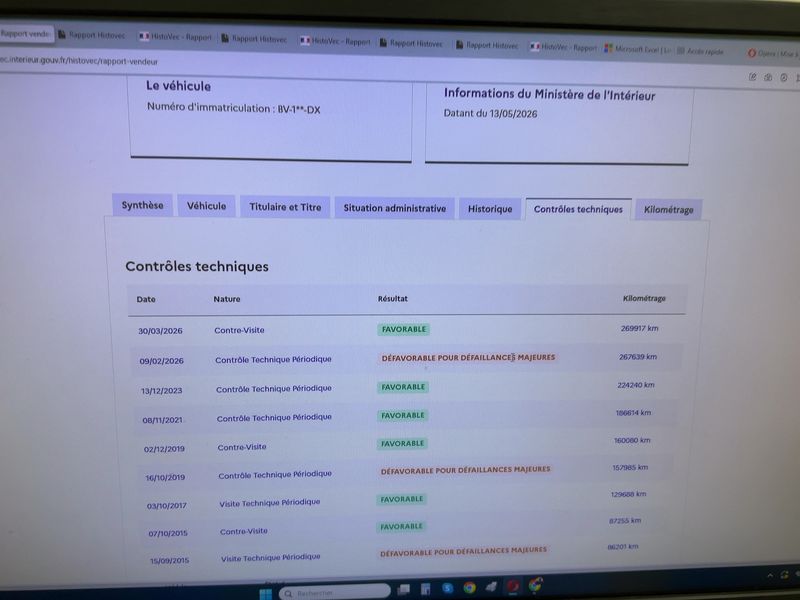The image size is (800, 600).
Task: Click the DÉFAVORABLE result for 16/10/2019
Action: click(x=465, y=470)
